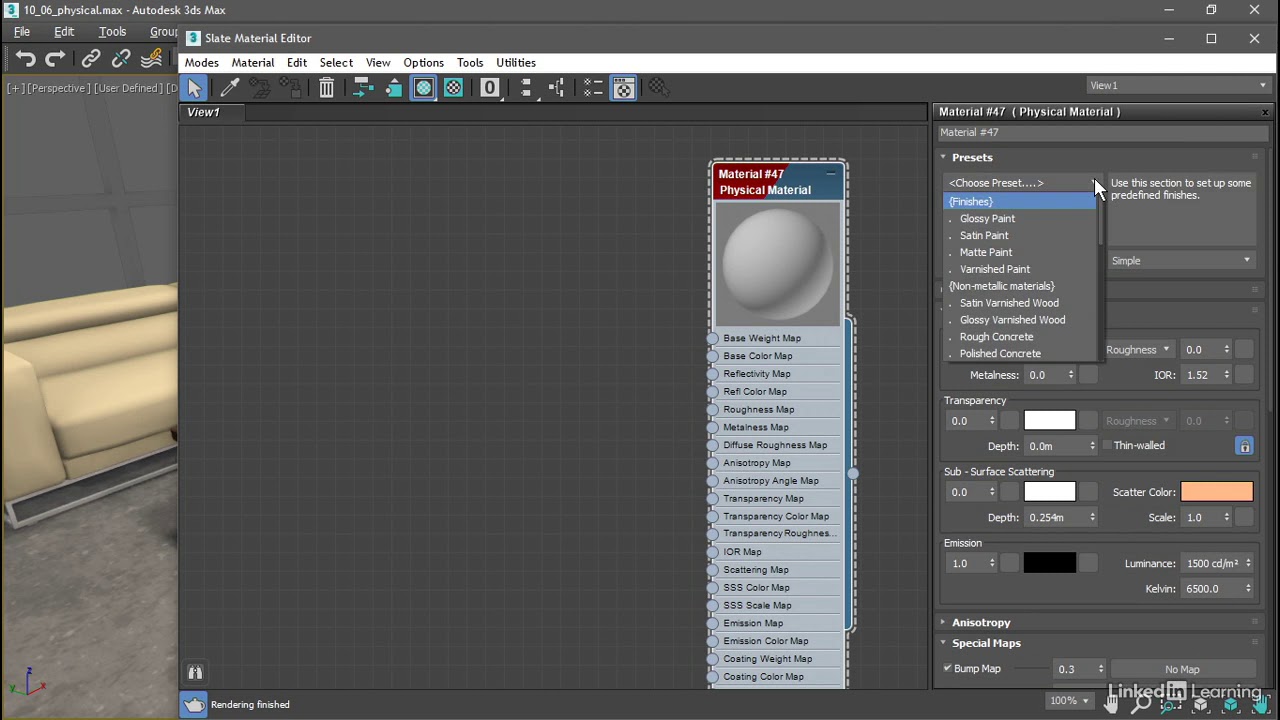Click Select and Link chain icon
This screenshot has width=1280, height=720.
pyautogui.click(x=91, y=59)
